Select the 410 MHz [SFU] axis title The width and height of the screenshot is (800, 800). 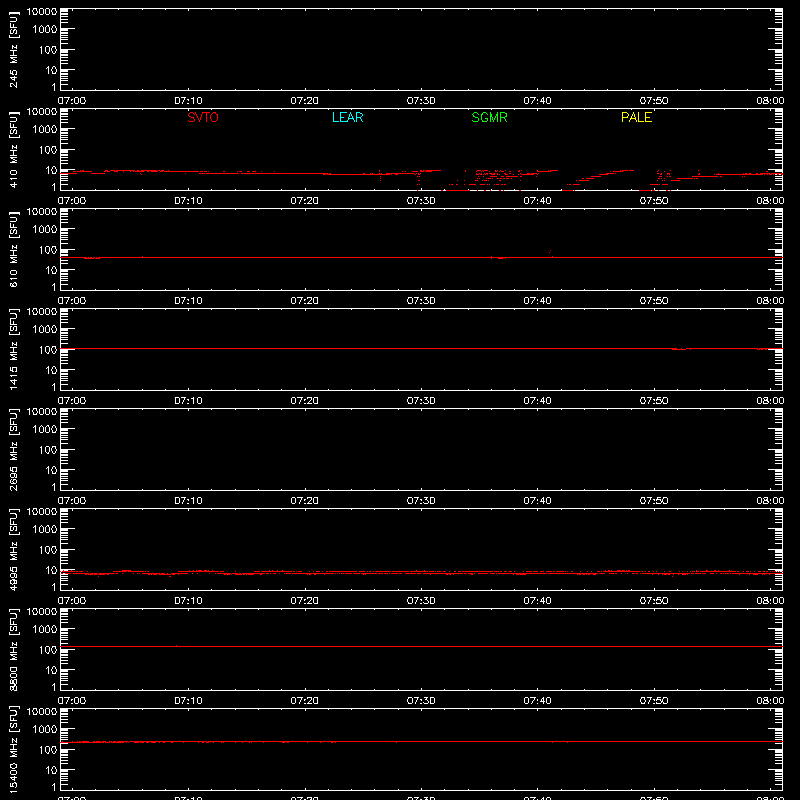(13, 150)
